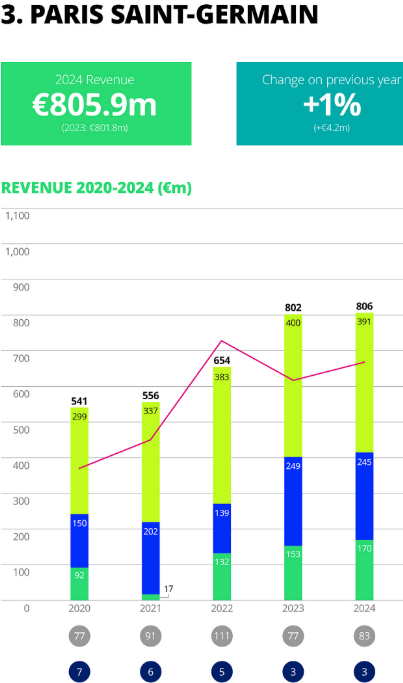Screen dimensions: 403x683
Task: Select the blue 139 segment of the 2022 bar
Action: click(x=222, y=529)
